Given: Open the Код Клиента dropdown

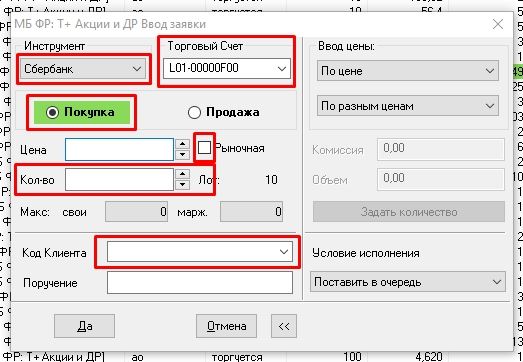Looking at the screenshot, I should 200,252.
